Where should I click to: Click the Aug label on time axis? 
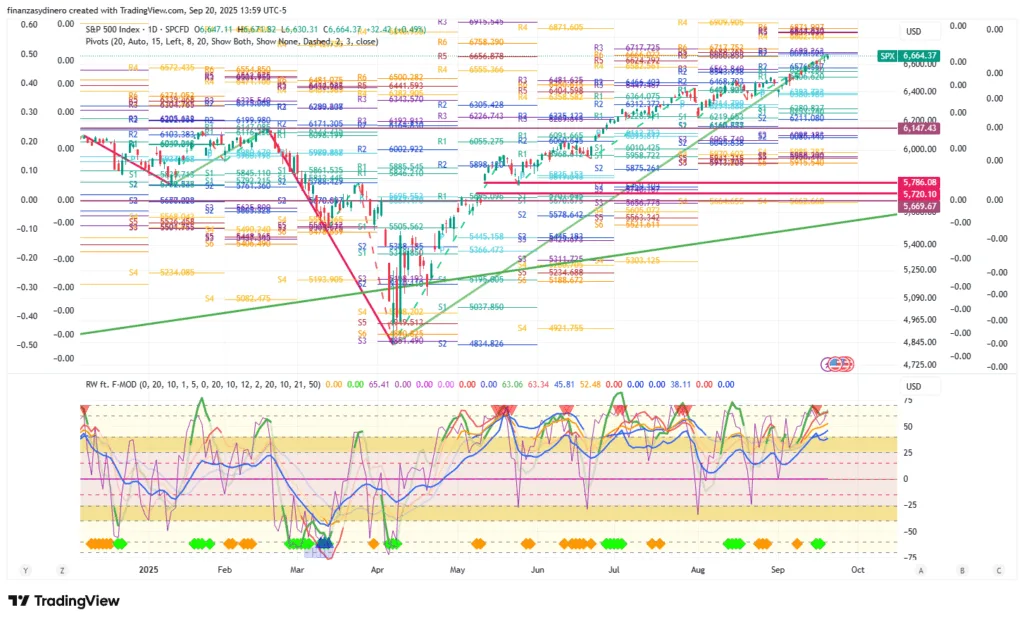(697, 570)
